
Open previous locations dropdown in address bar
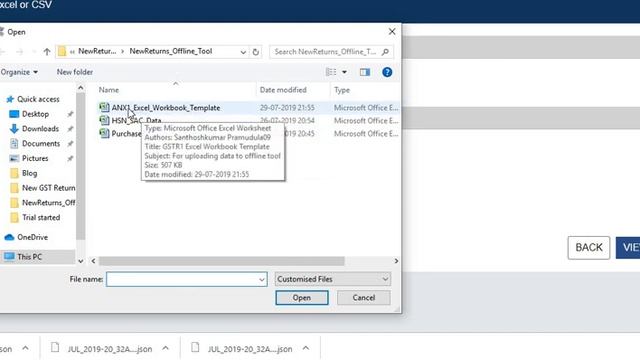click(x=243, y=52)
